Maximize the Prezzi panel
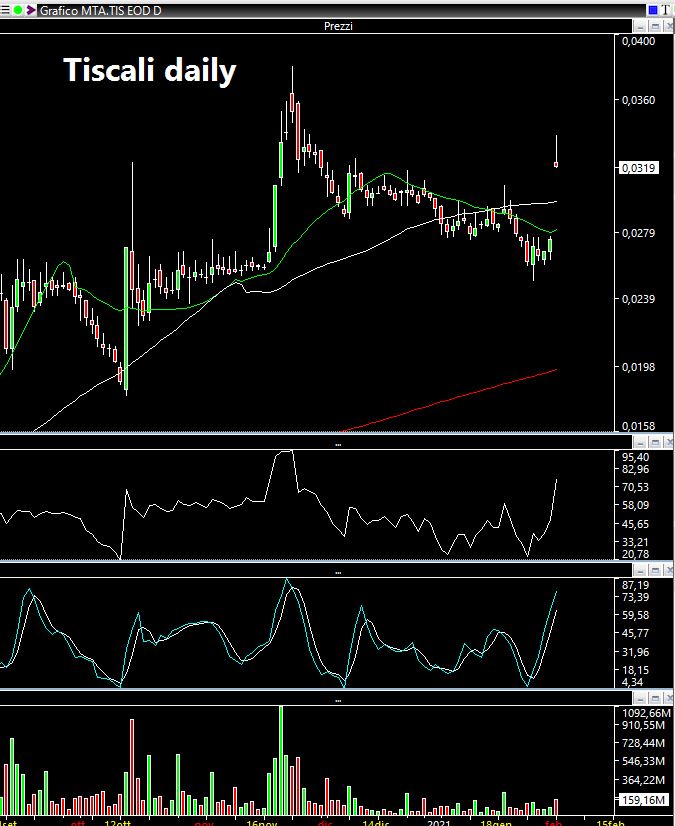This screenshot has width=675, height=826. tap(655, 26)
